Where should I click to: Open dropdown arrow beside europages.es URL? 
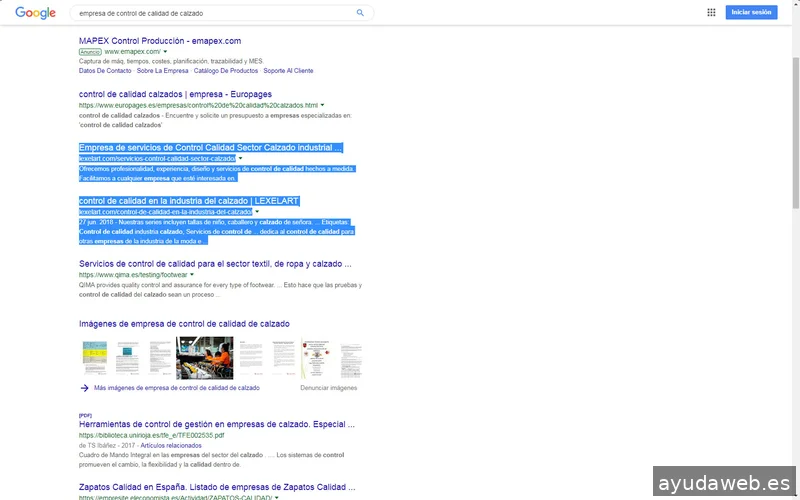tap(323, 105)
